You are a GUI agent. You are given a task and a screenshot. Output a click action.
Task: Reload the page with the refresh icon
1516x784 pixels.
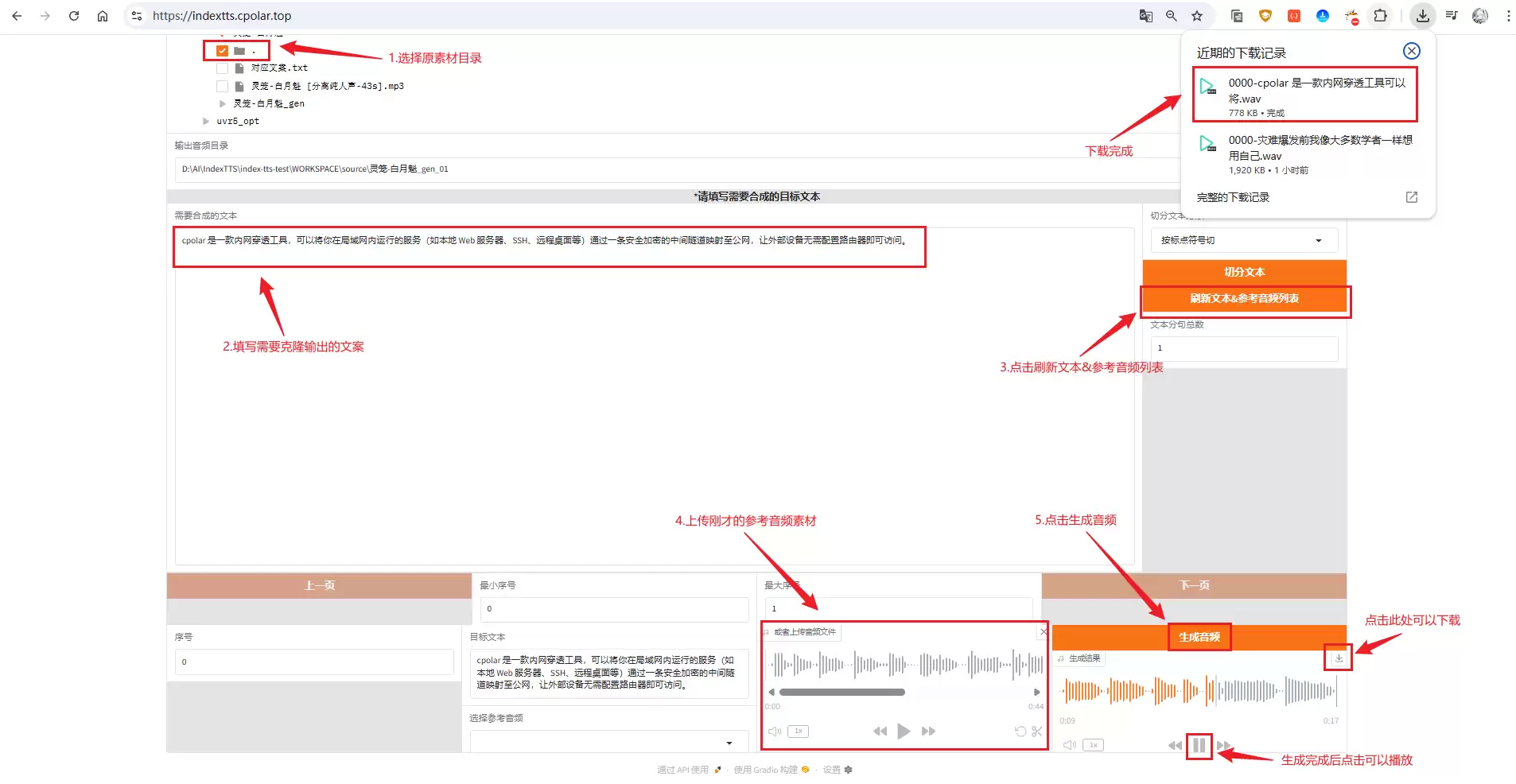point(74,16)
